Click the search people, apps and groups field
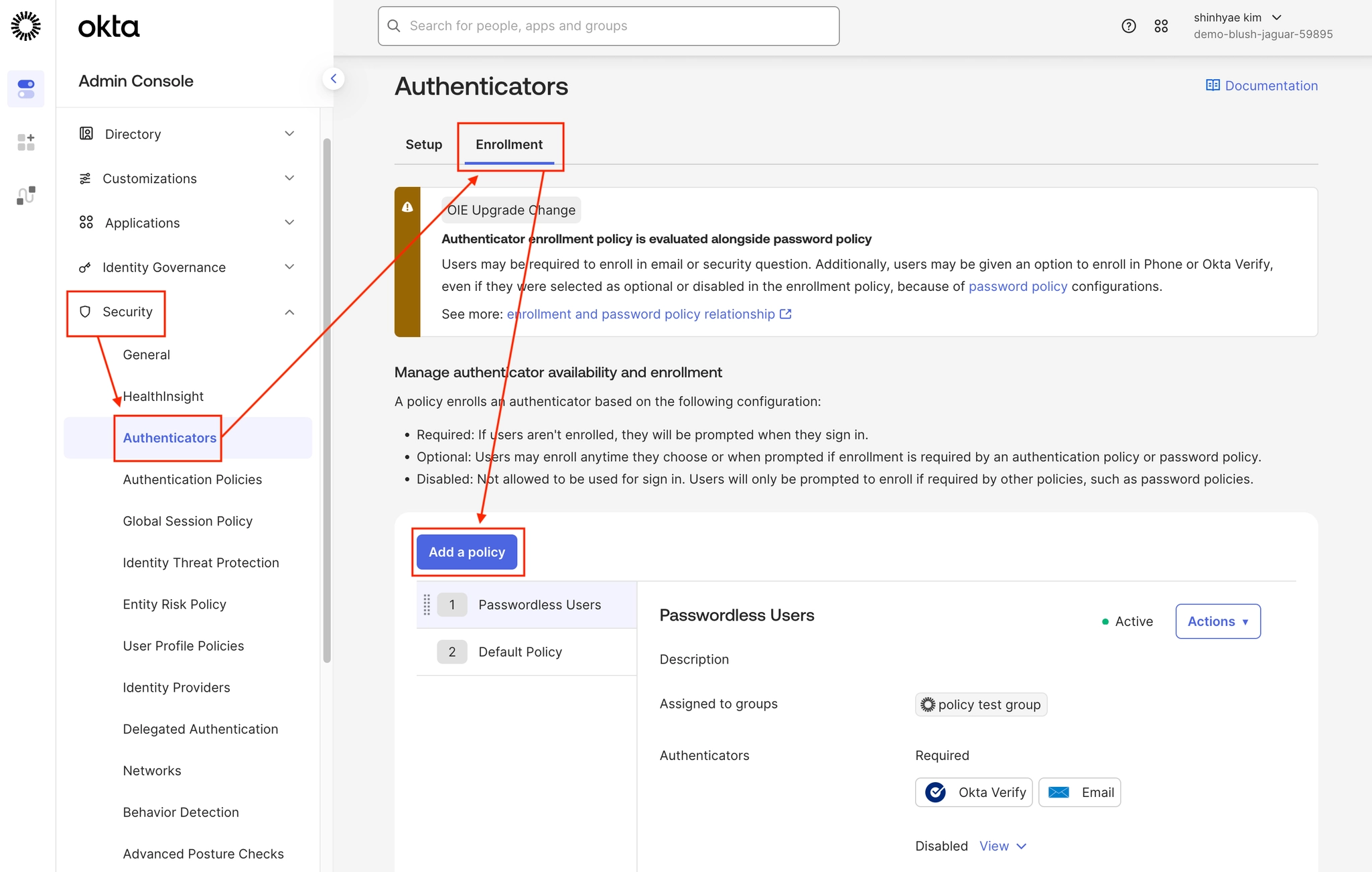The height and width of the screenshot is (872, 1372). 608,26
